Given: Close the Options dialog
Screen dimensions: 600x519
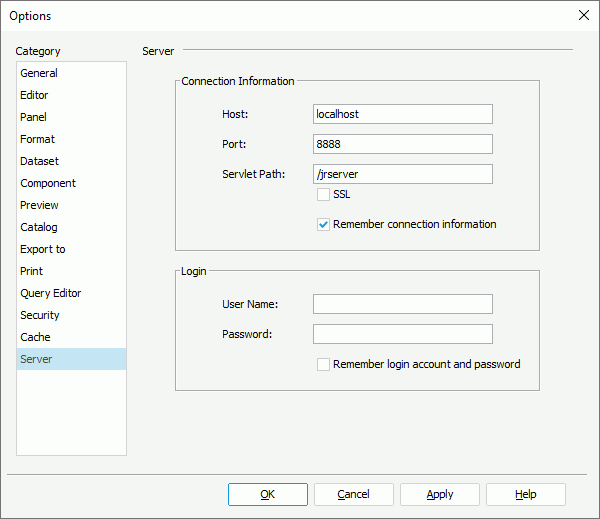Looking at the screenshot, I should click(584, 15).
